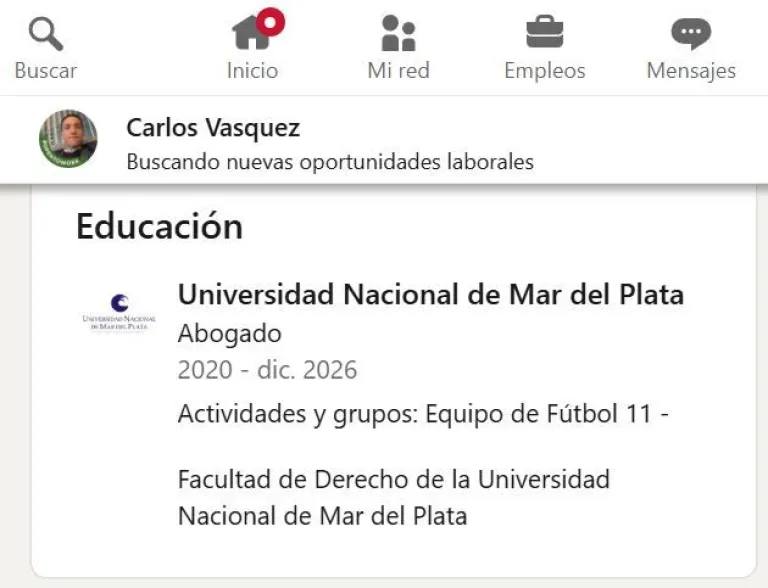Go to the Inicio tab label
Image resolution: width=768 pixels, height=588 pixels.
[252, 71]
